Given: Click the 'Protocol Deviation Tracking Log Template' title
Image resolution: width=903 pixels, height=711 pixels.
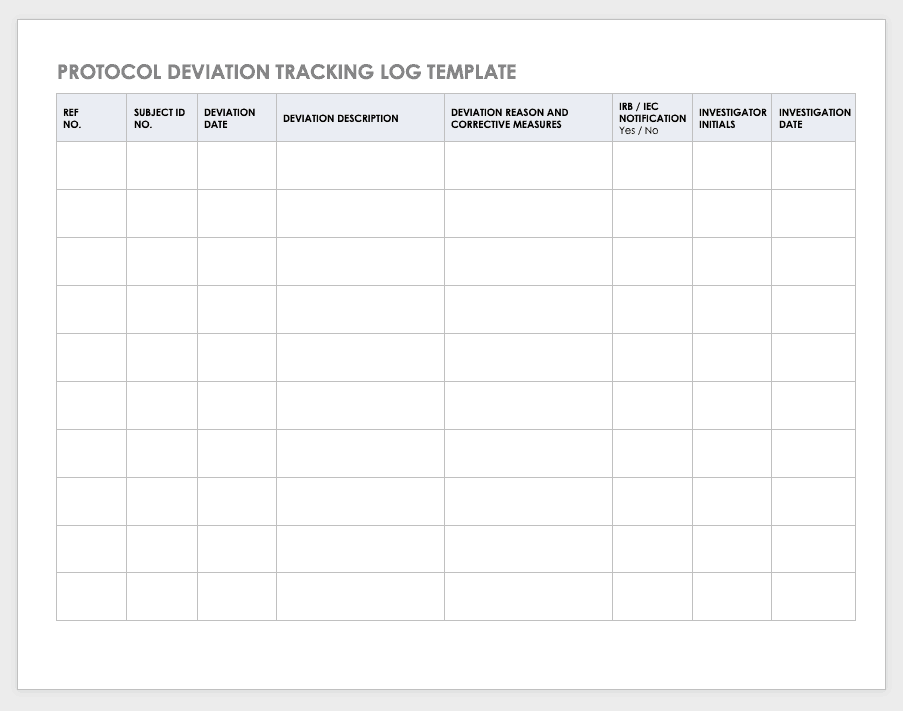Looking at the screenshot, I should pyautogui.click(x=287, y=72).
